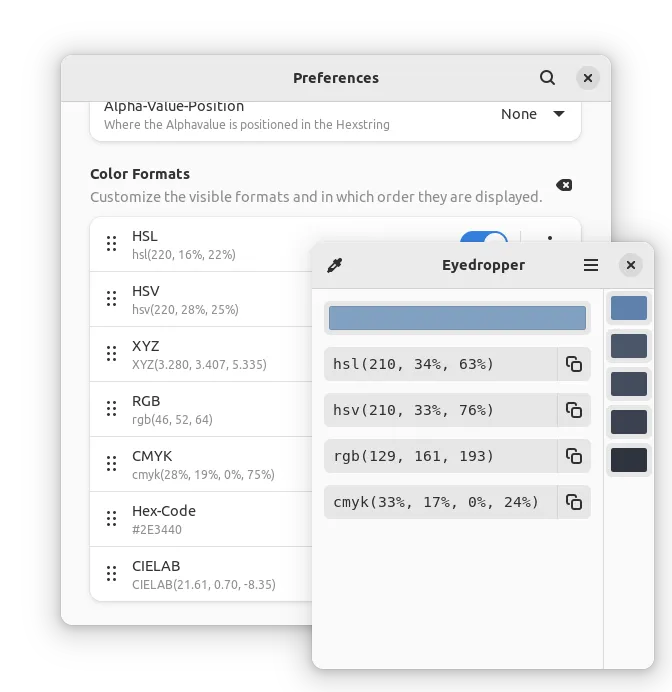Image resolution: width=672 pixels, height=692 pixels.
Task: Copy the cmyk value to clipboard
Action: click(574, 502)
